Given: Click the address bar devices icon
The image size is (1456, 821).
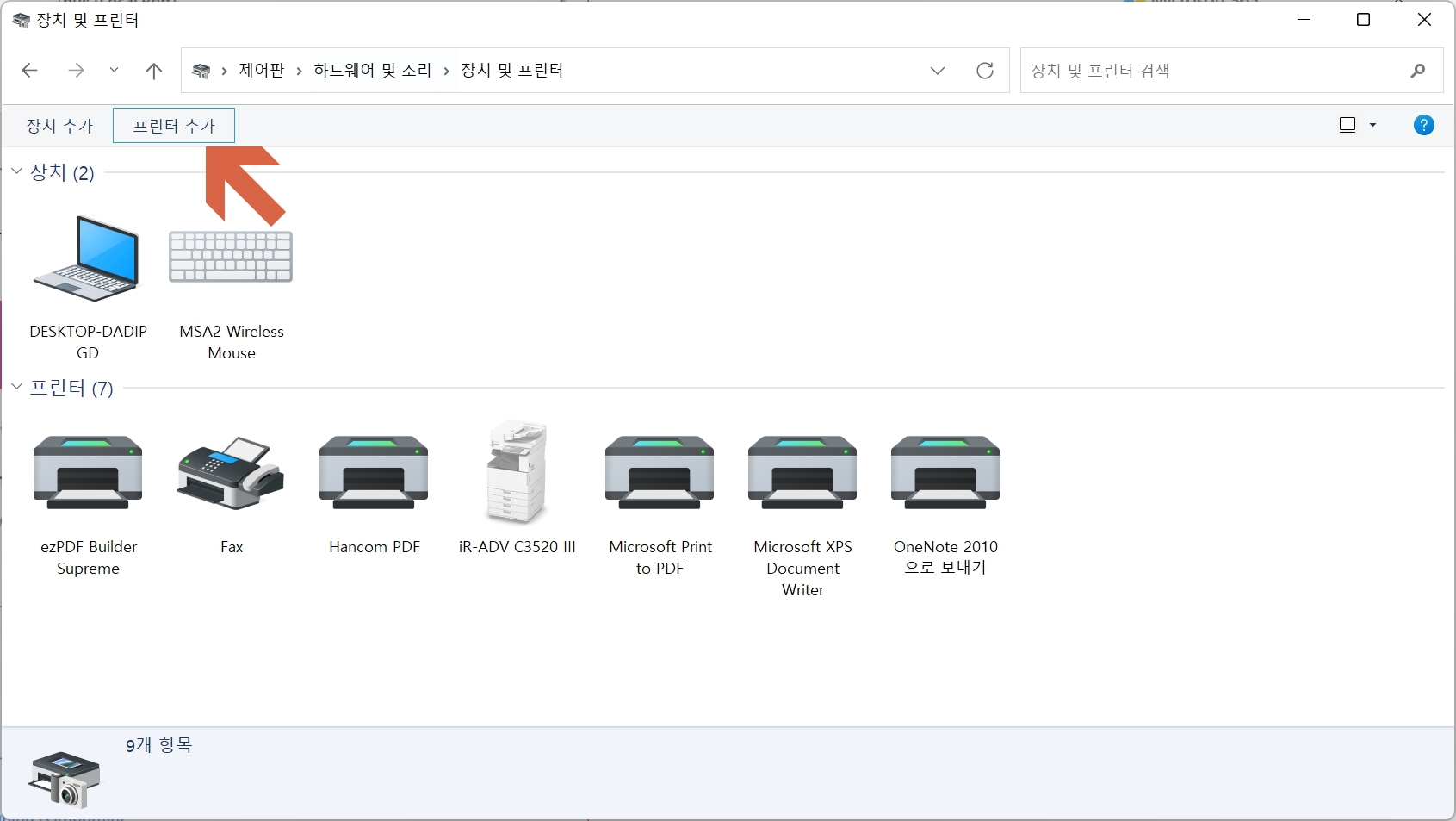Looking at the screenshot, I should [x=201, y=71].
